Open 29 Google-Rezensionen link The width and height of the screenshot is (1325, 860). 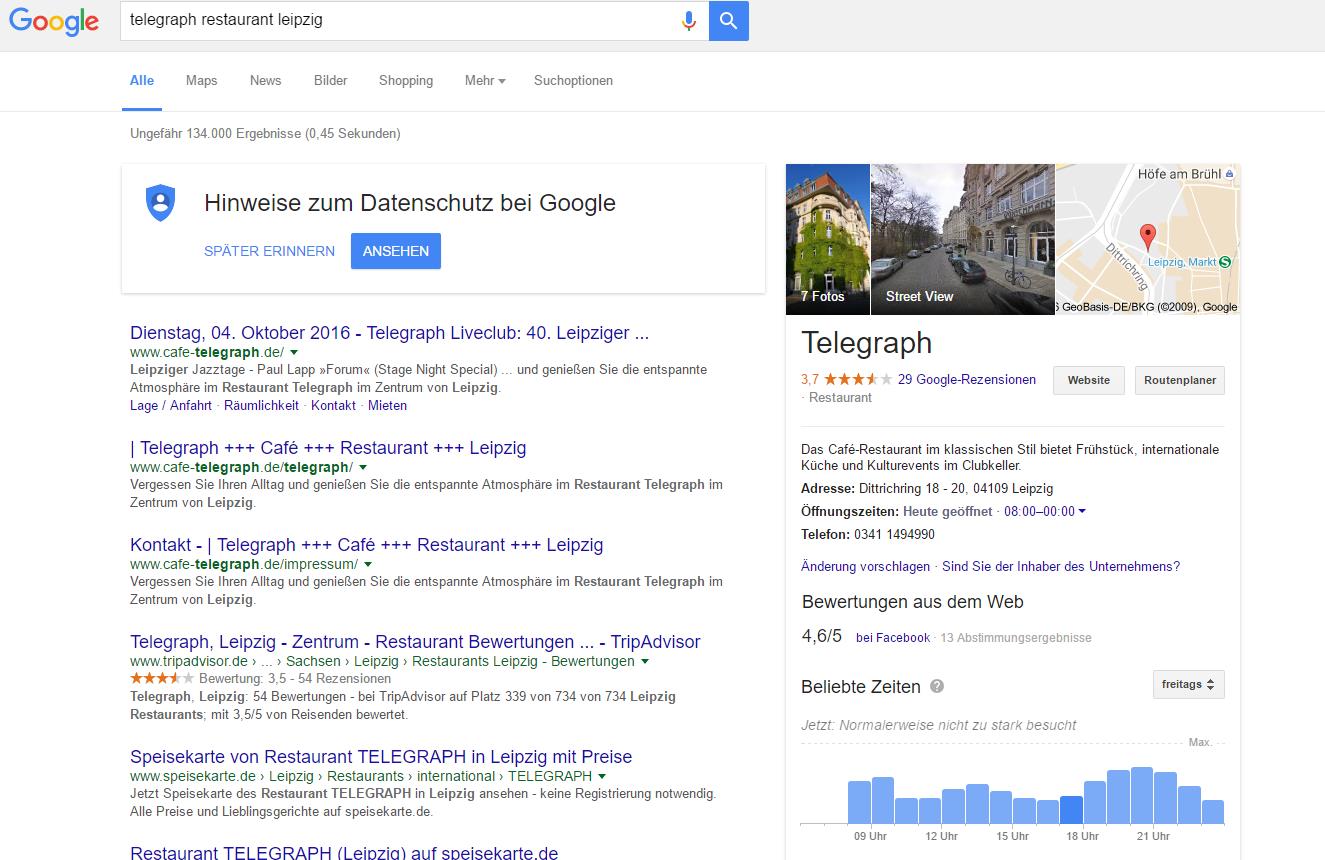click(966, 380)
